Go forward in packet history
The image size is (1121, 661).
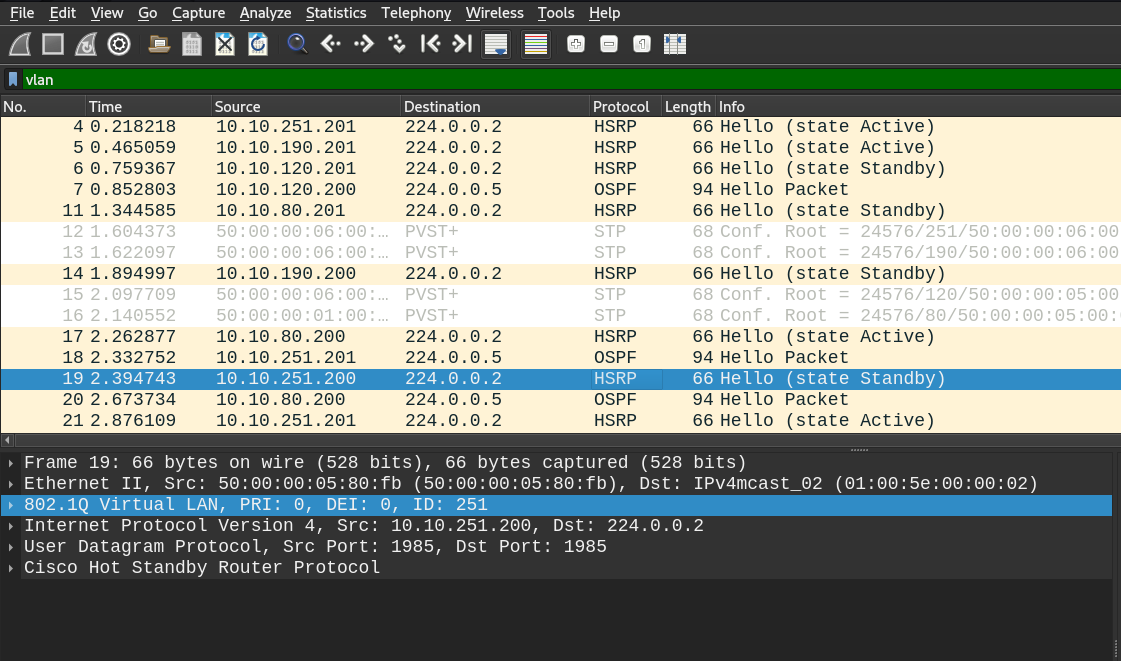(363, 44)
